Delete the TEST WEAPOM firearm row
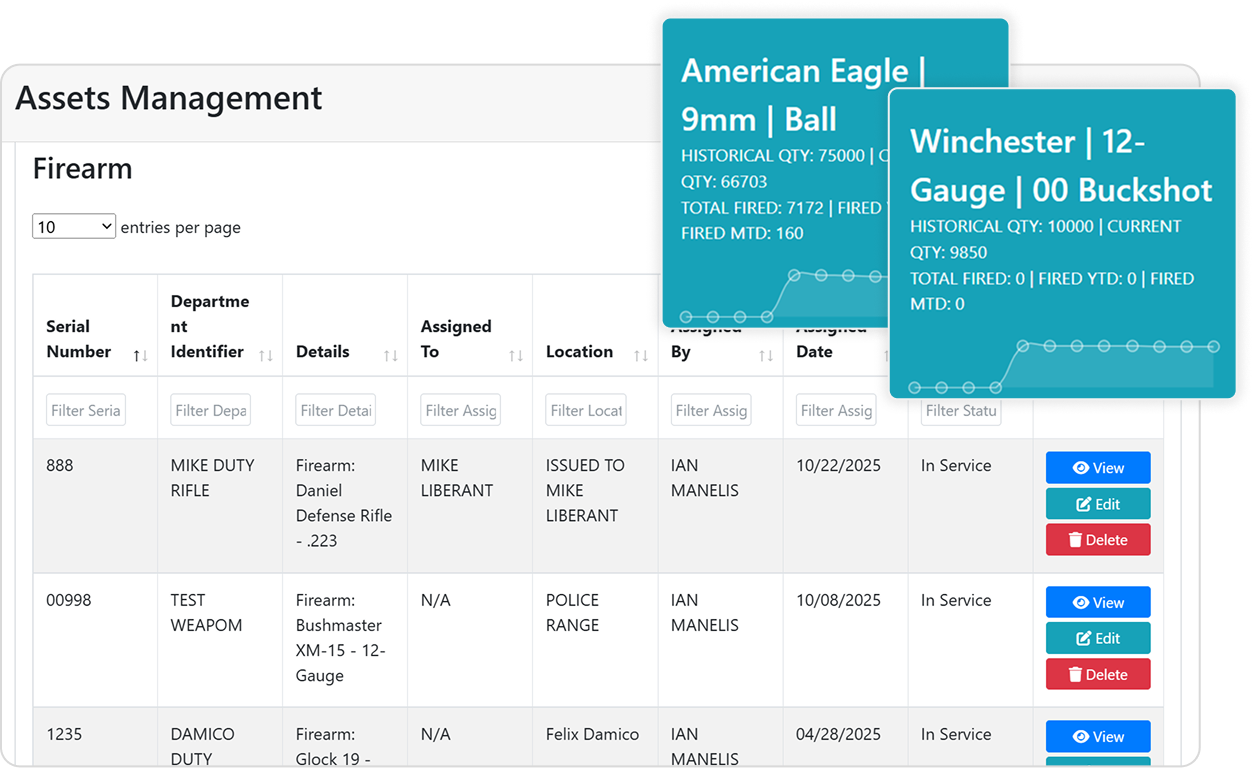 pos(1098,675)
